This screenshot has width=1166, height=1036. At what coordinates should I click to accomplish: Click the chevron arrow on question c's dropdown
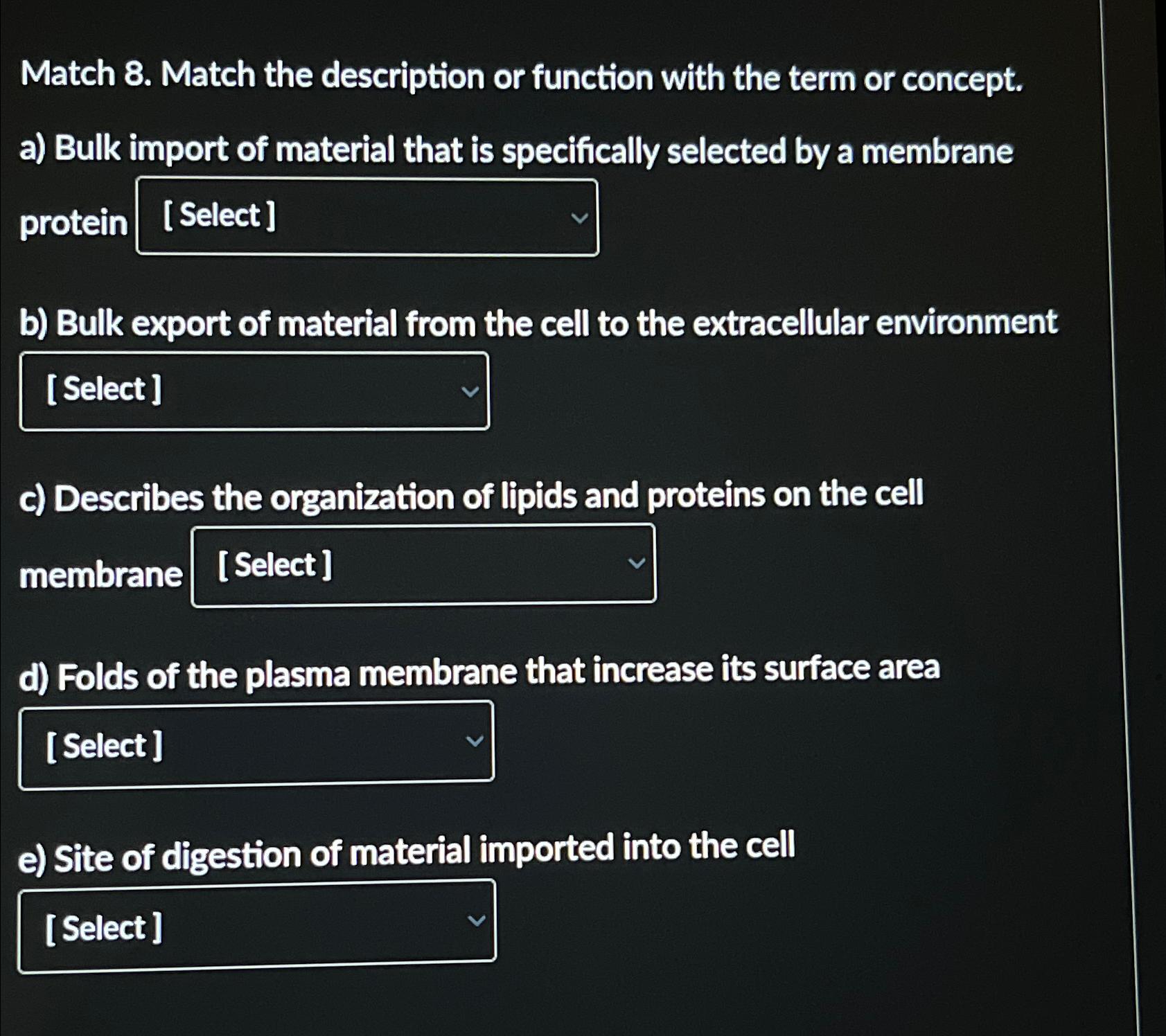point(638,564)
